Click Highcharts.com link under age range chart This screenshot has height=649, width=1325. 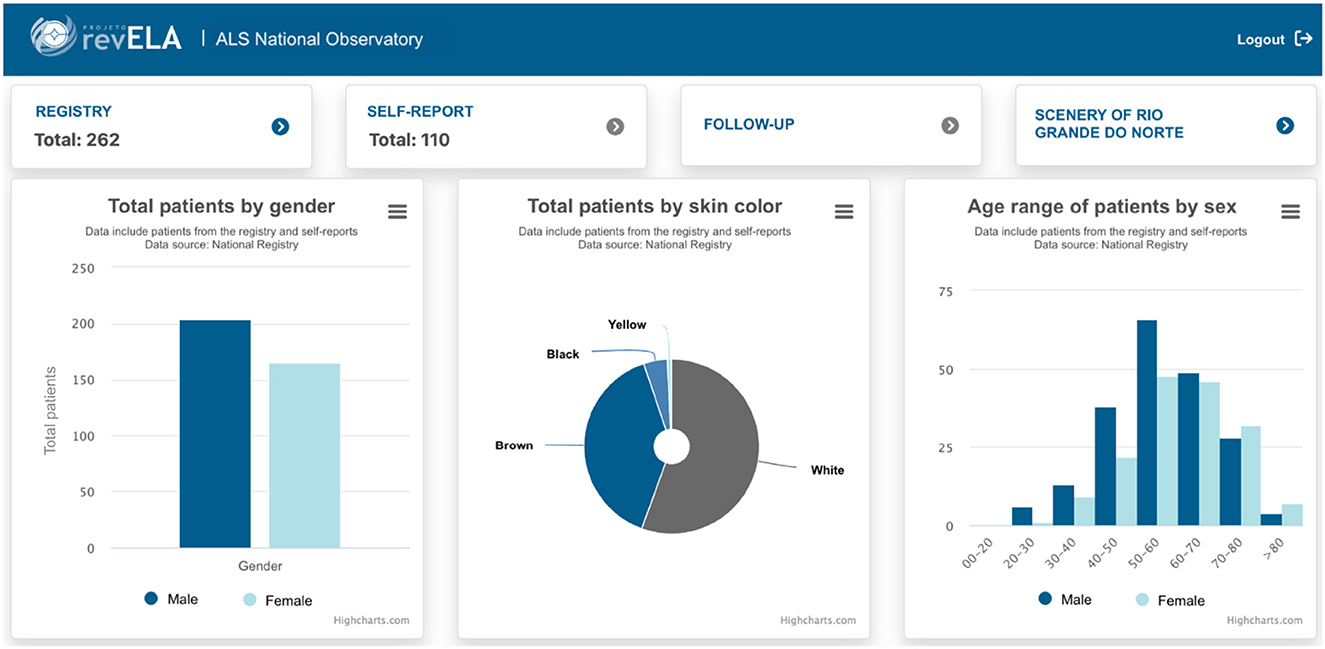[1264, 621]
